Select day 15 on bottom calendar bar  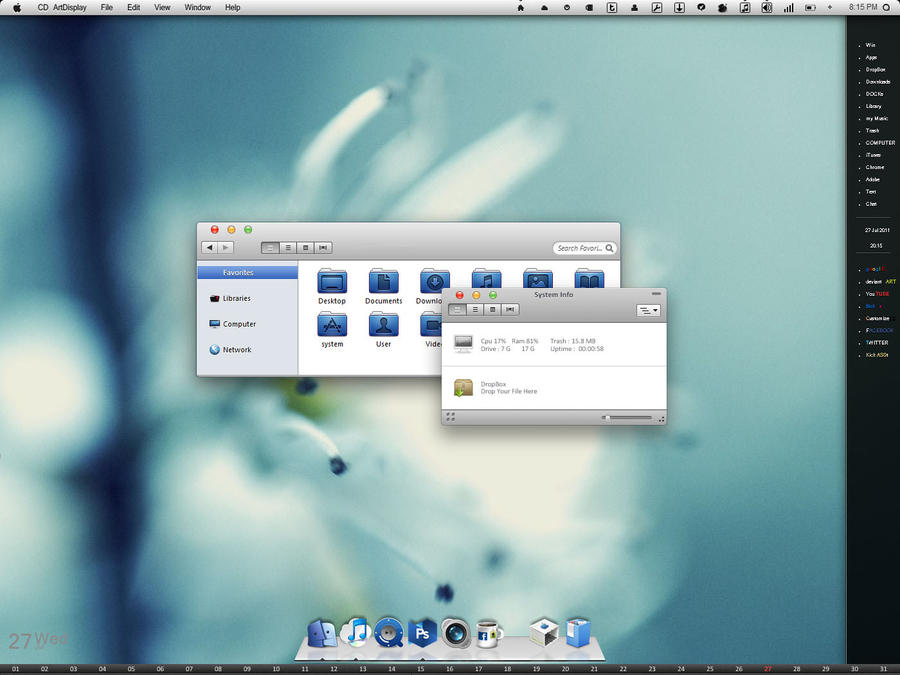pyautogui.click(x=420, y=669)
